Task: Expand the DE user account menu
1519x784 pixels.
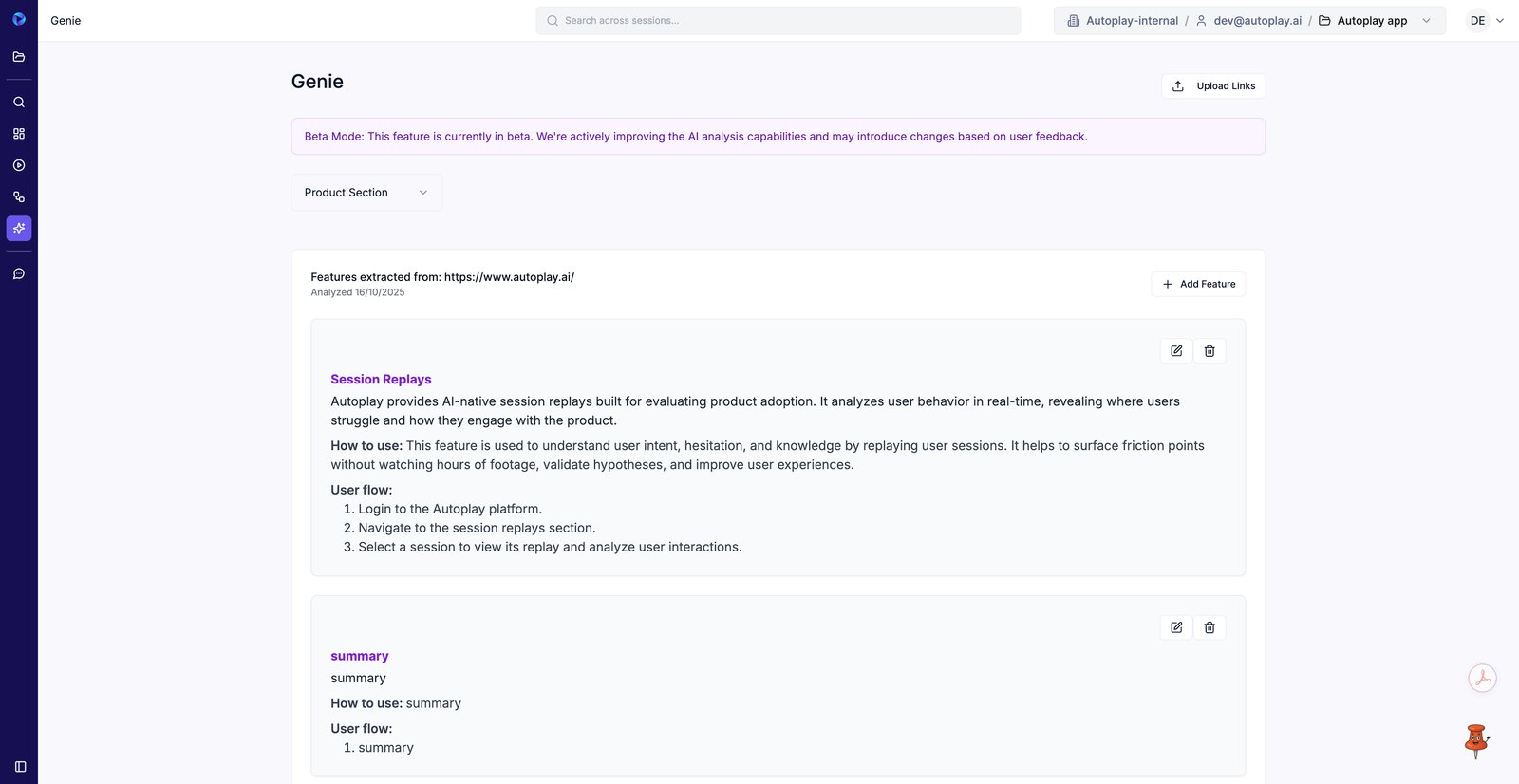Action: point(1486,21)
